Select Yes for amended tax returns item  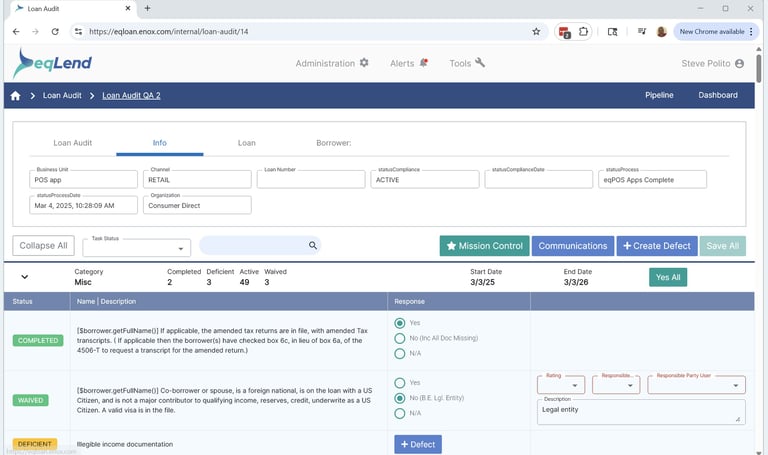click(x=400, y=323)
